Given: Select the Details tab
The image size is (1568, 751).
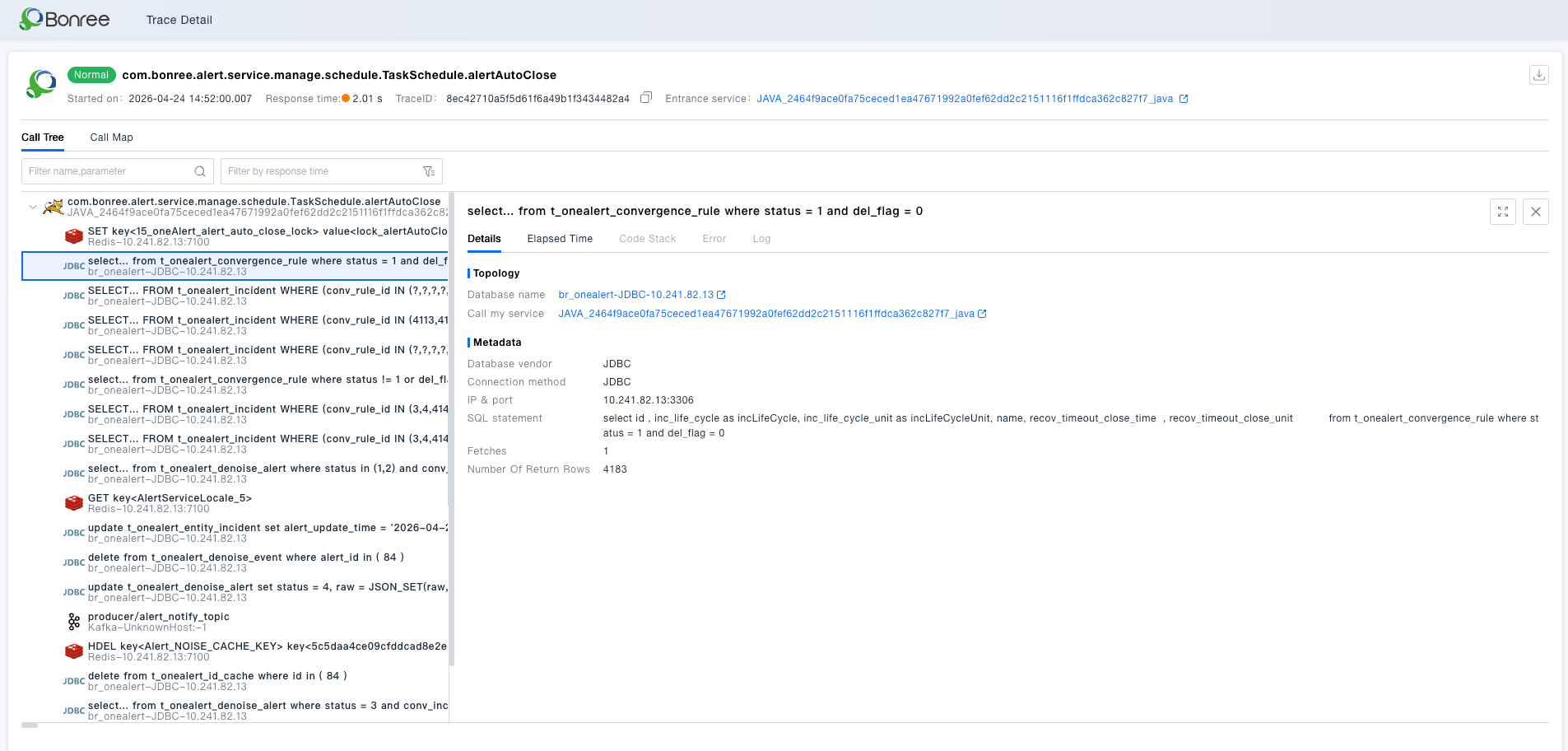Looking at the screenshot, I should click(x=484, y=239).
